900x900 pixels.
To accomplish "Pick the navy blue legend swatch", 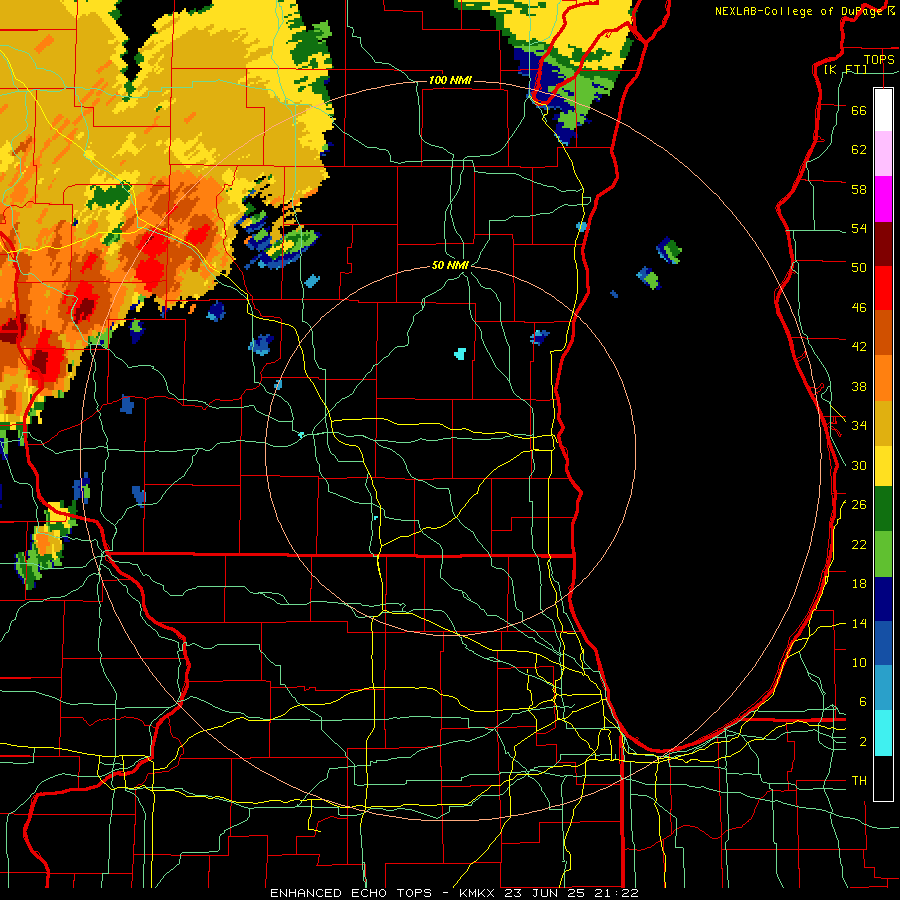I will tap(883, 599).
